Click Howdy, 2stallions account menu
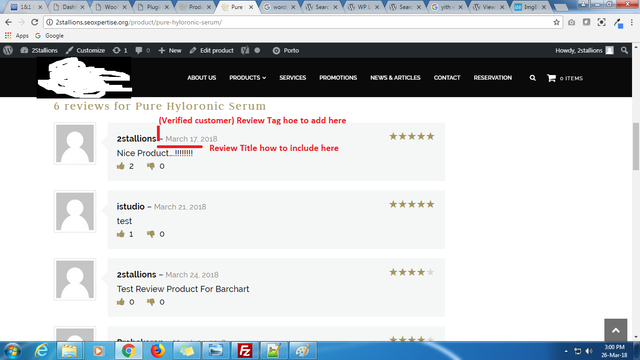 click(x=584, y=51)
